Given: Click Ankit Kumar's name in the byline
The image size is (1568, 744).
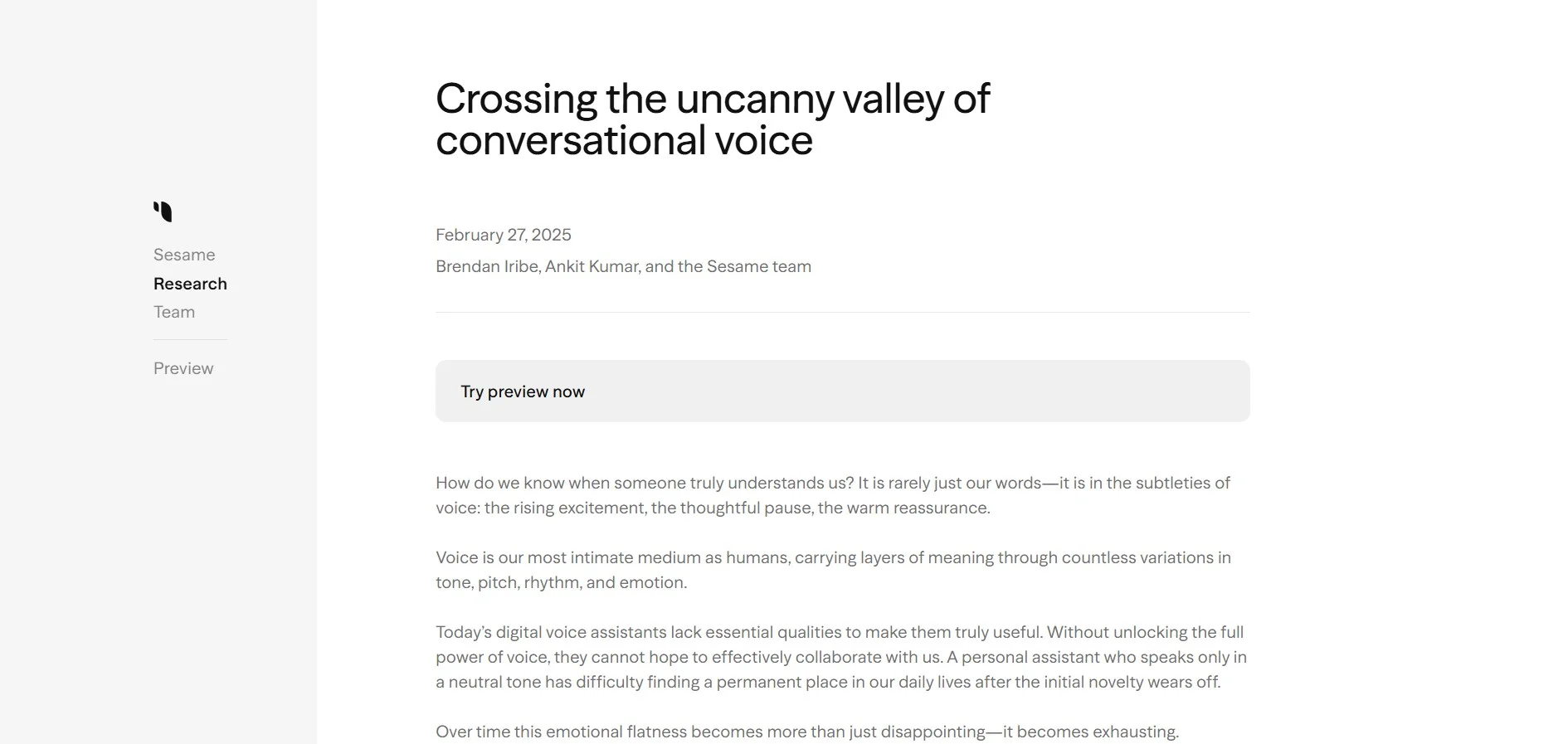Looking at the screenshot, I should pos(592,266).
